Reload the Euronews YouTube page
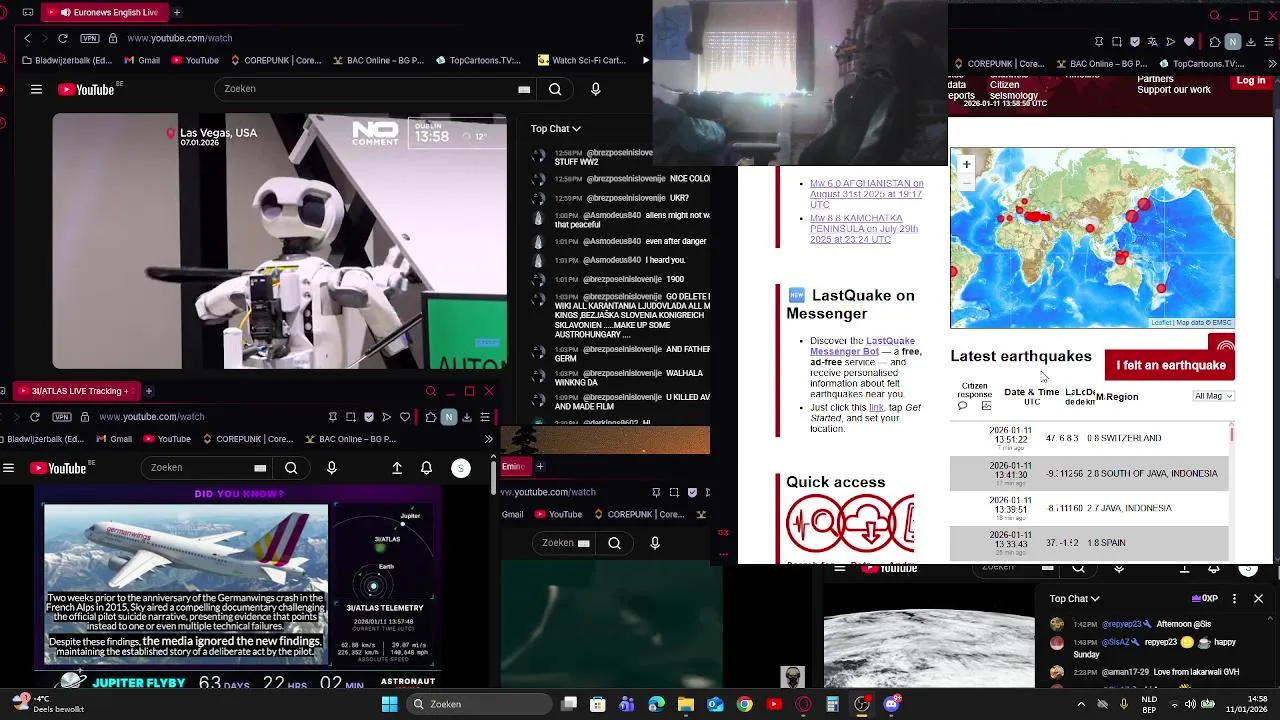 click(63, 38)
